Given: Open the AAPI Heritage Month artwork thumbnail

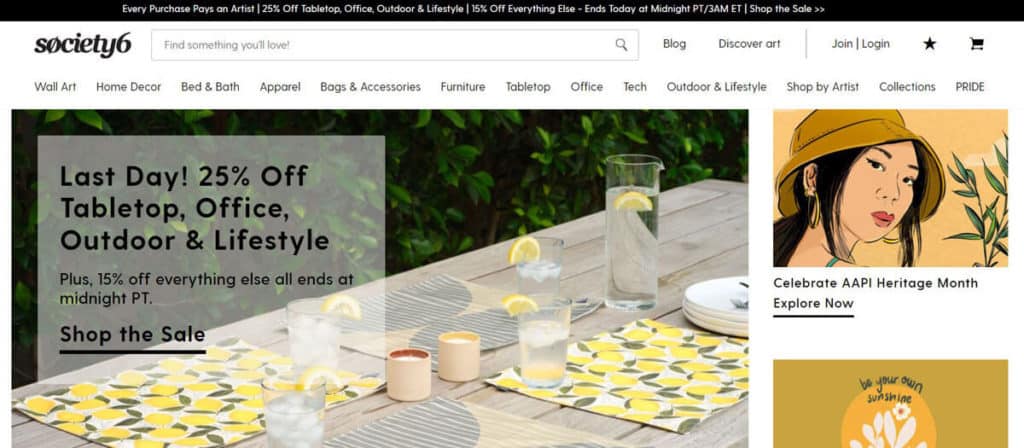Looking at the screenshot, I should (x=890, y=188).
